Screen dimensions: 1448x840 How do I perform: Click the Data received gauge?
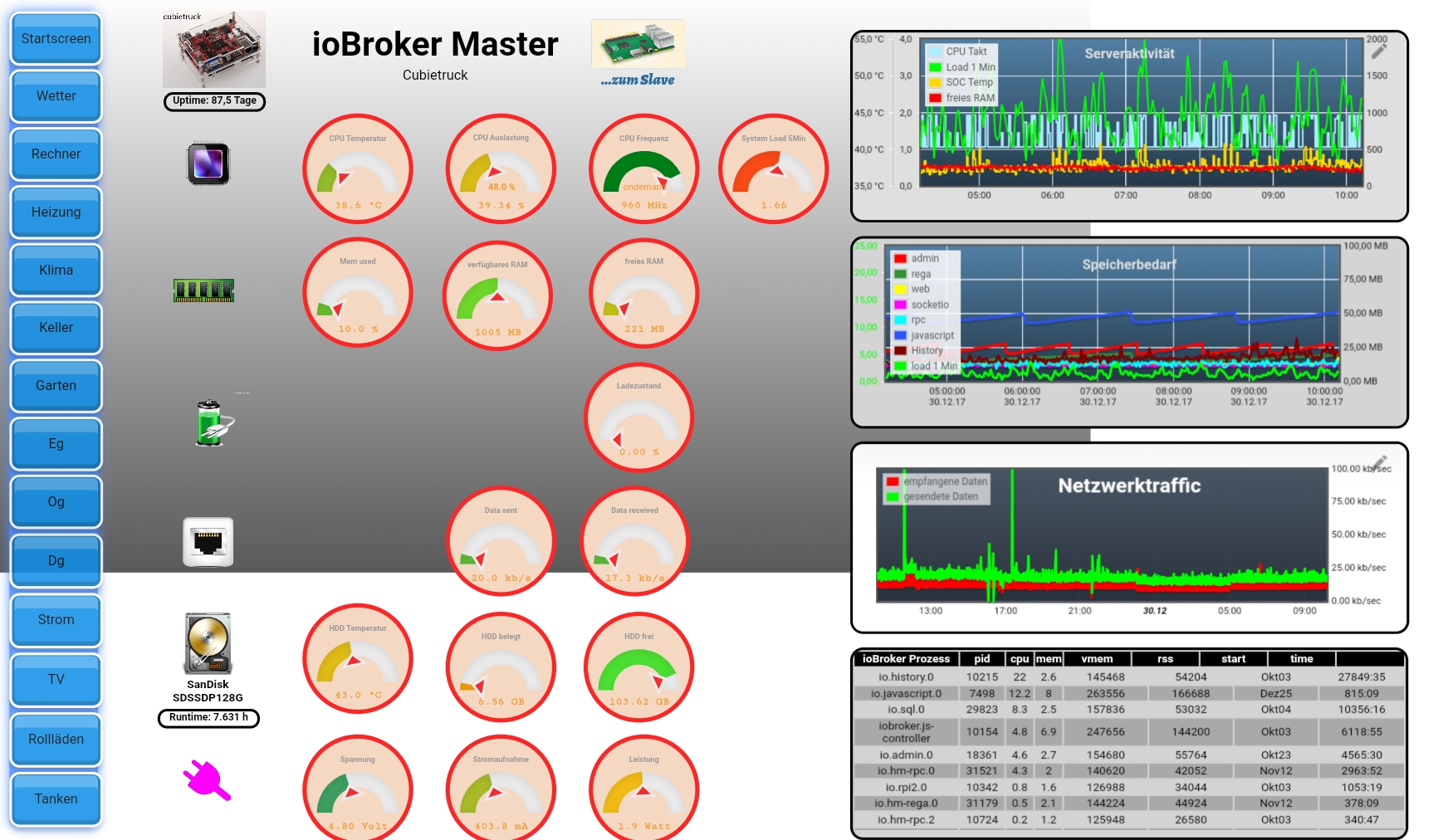[x=635, y=541]
